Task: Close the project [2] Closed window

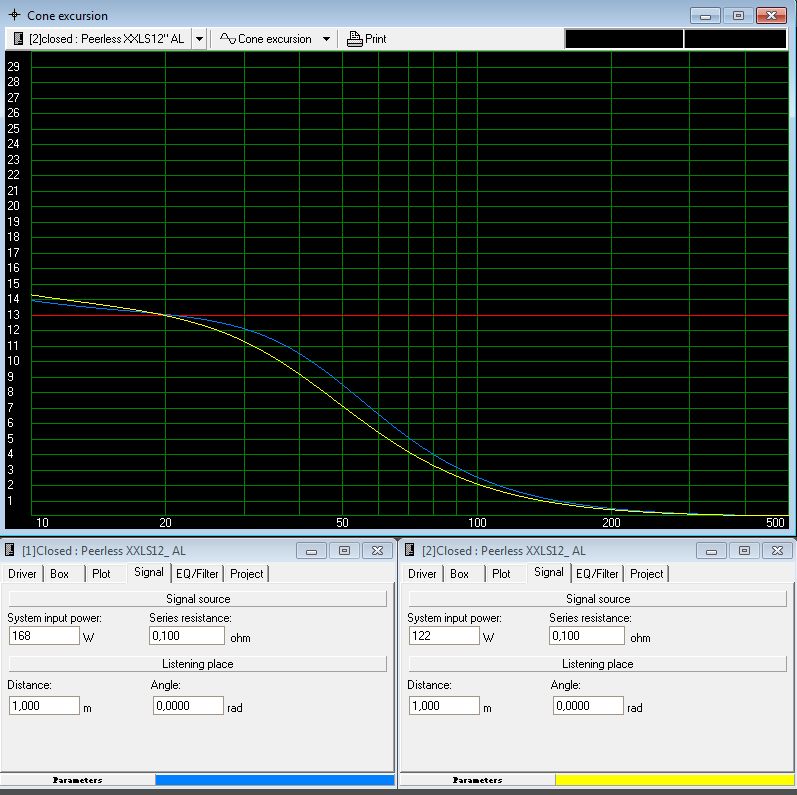Action: click(776, 550)
